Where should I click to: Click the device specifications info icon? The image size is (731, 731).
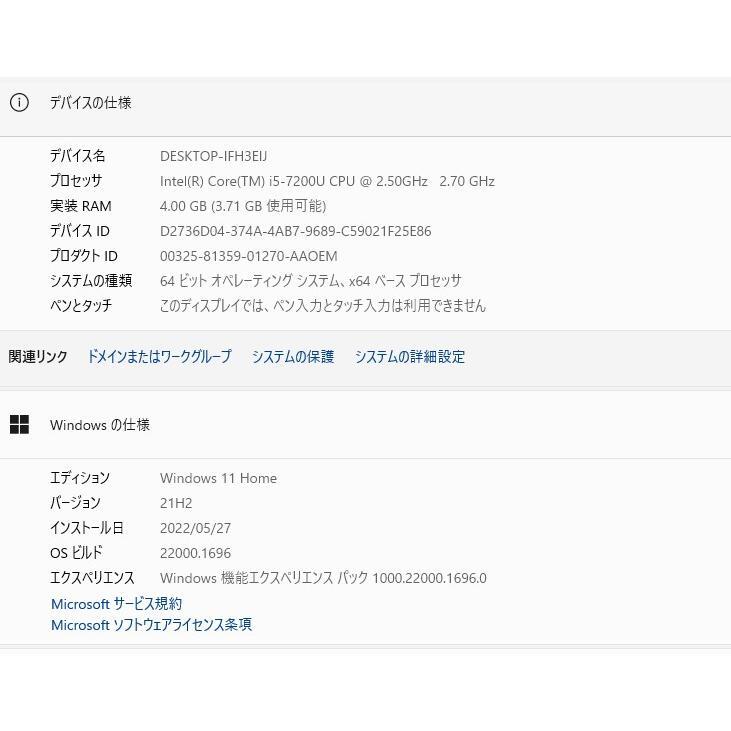coord(19,102)
